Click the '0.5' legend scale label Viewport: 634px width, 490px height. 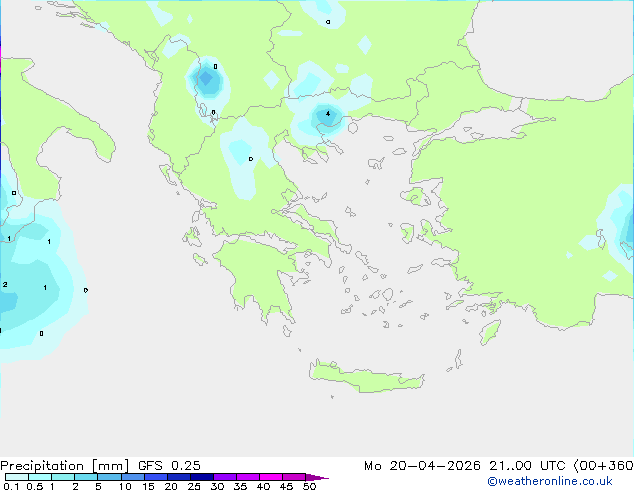34,486
